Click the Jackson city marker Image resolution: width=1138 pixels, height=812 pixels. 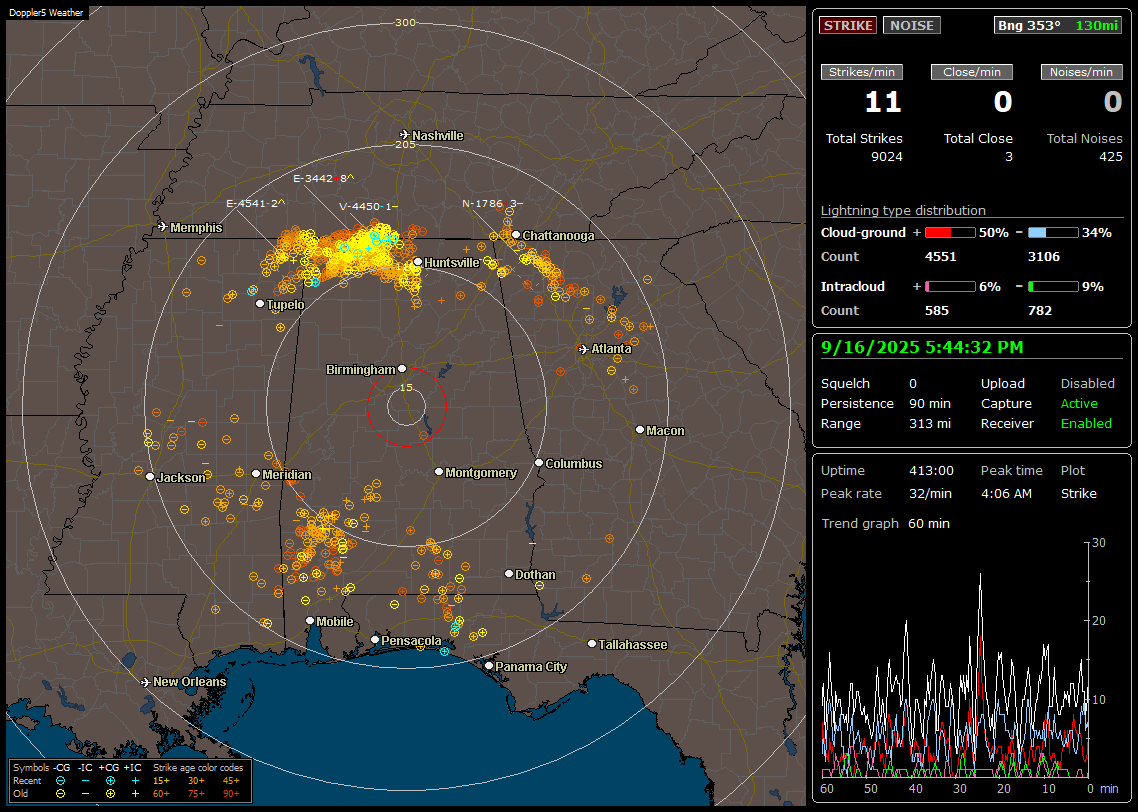150,477
